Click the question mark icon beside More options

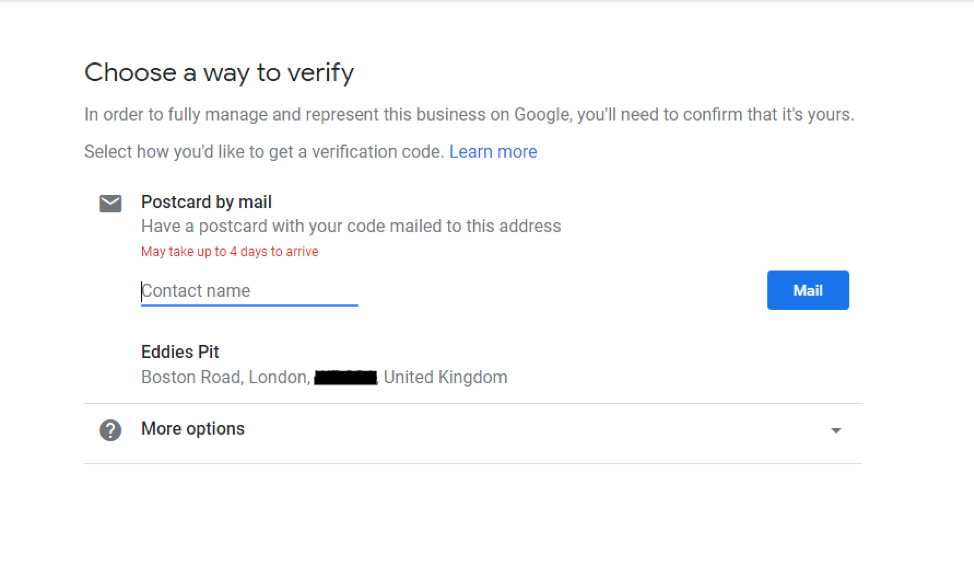point(110,430)
